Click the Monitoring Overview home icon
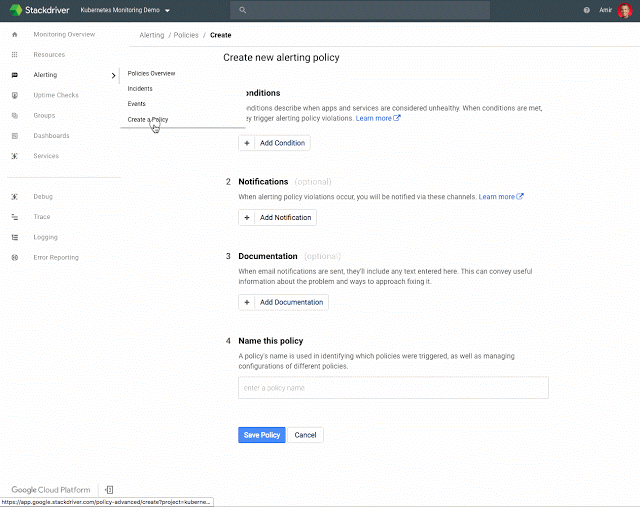This screenshot has width=640, height=507. coord(15,34)
